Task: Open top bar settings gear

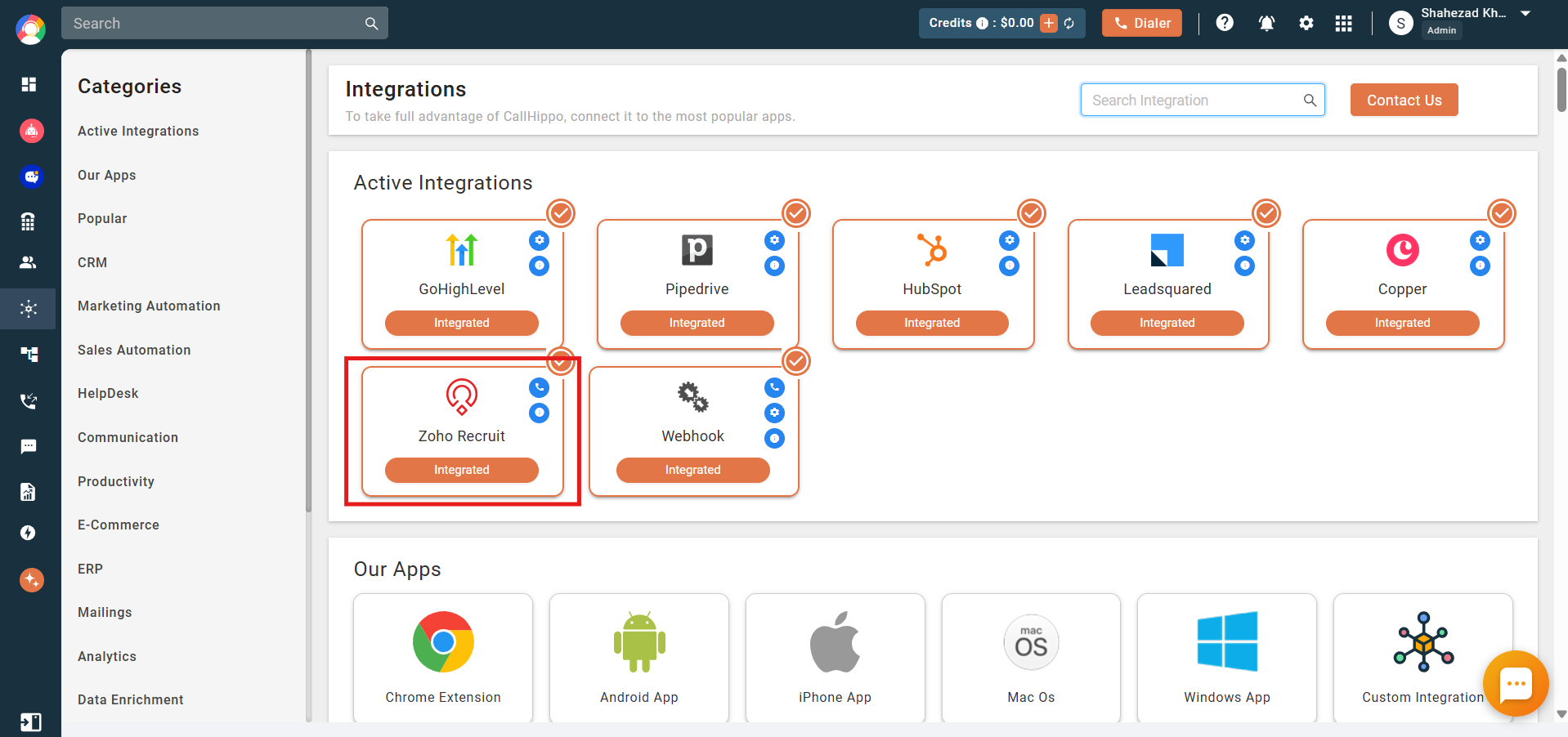Action: coord(1306,23)
